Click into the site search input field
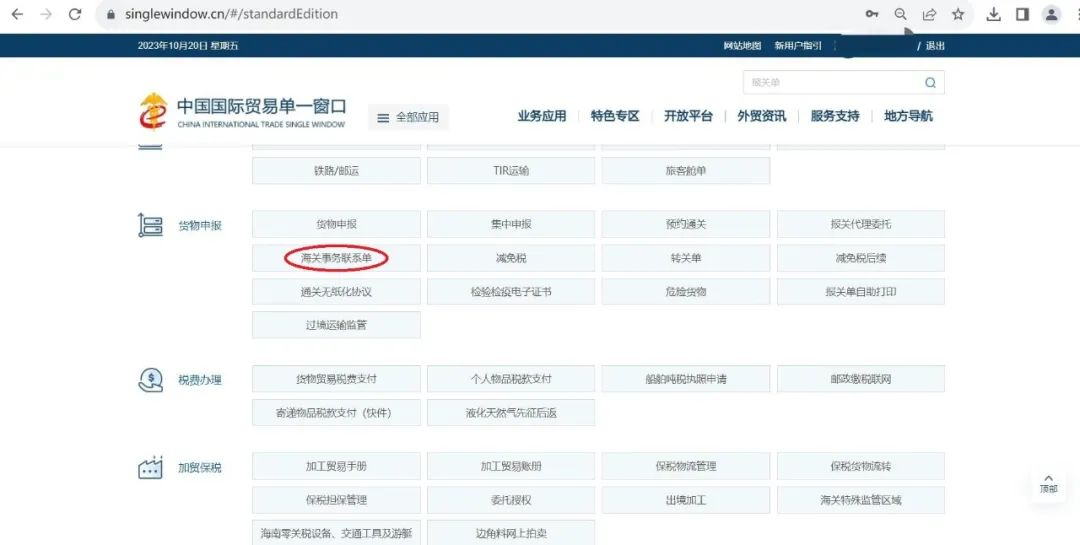This screenshot has width=1080, height=545. click(x=830, y=83)
